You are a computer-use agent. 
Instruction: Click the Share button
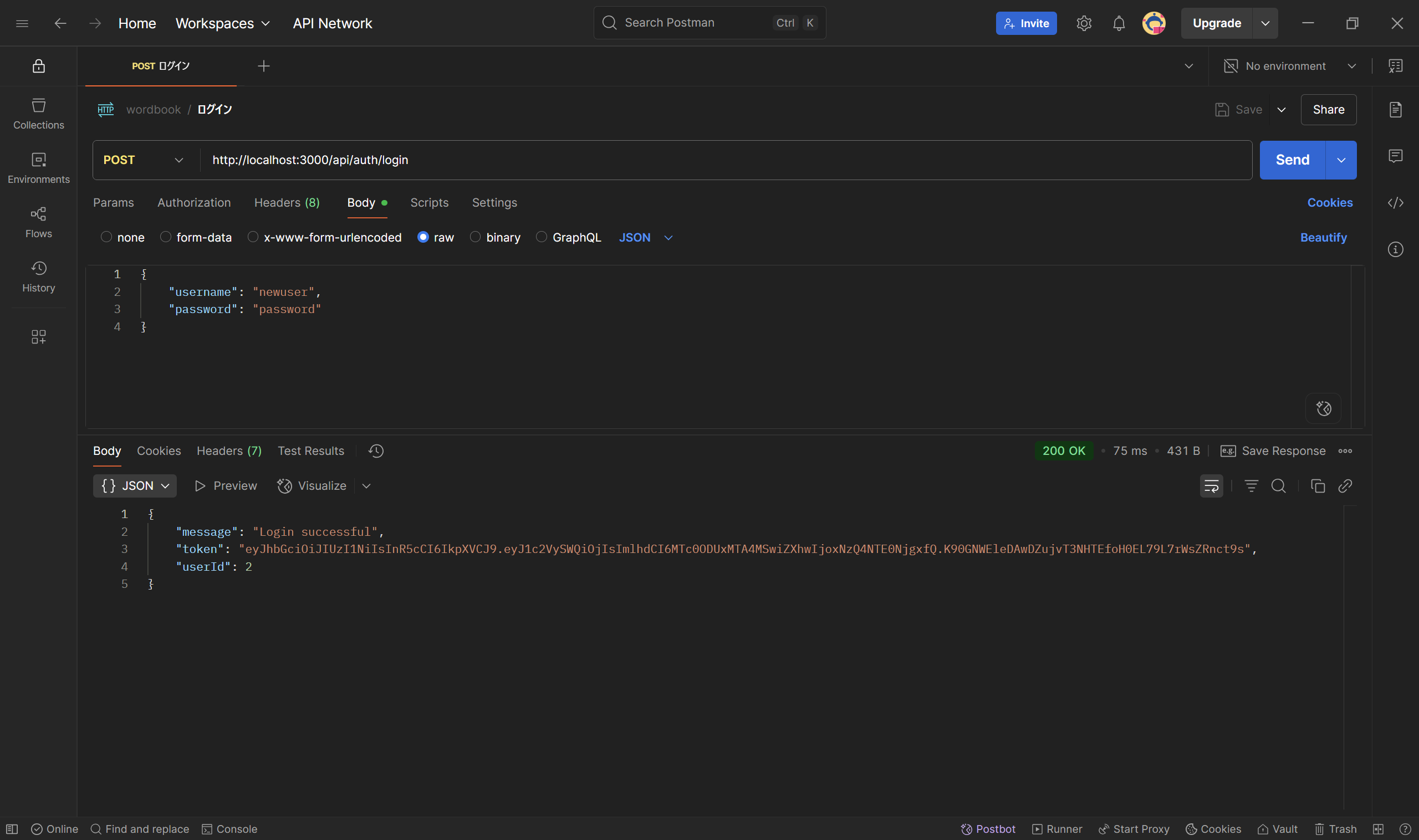[1329, 110]
